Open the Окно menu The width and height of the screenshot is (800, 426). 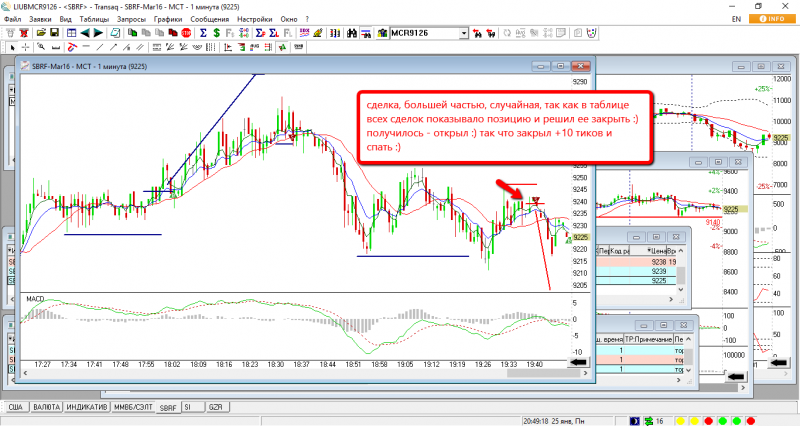coord(289,19)
